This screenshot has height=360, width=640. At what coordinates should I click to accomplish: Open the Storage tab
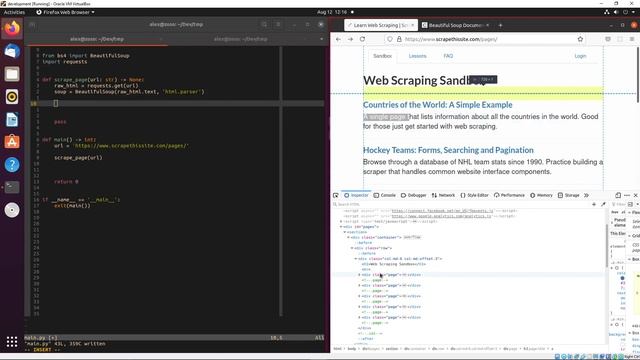pyautogui.click(x=569, y=196)
